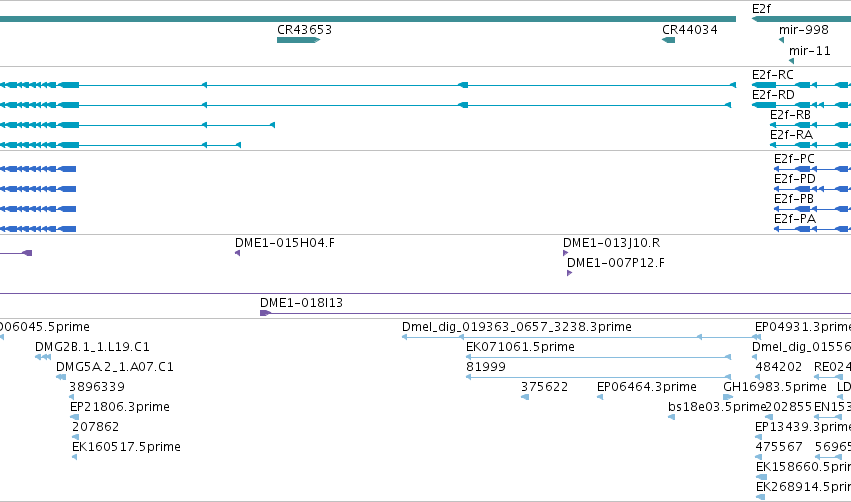Open the E2f-RA transcript
Screen dimensions: 851x502
point(810,145)
